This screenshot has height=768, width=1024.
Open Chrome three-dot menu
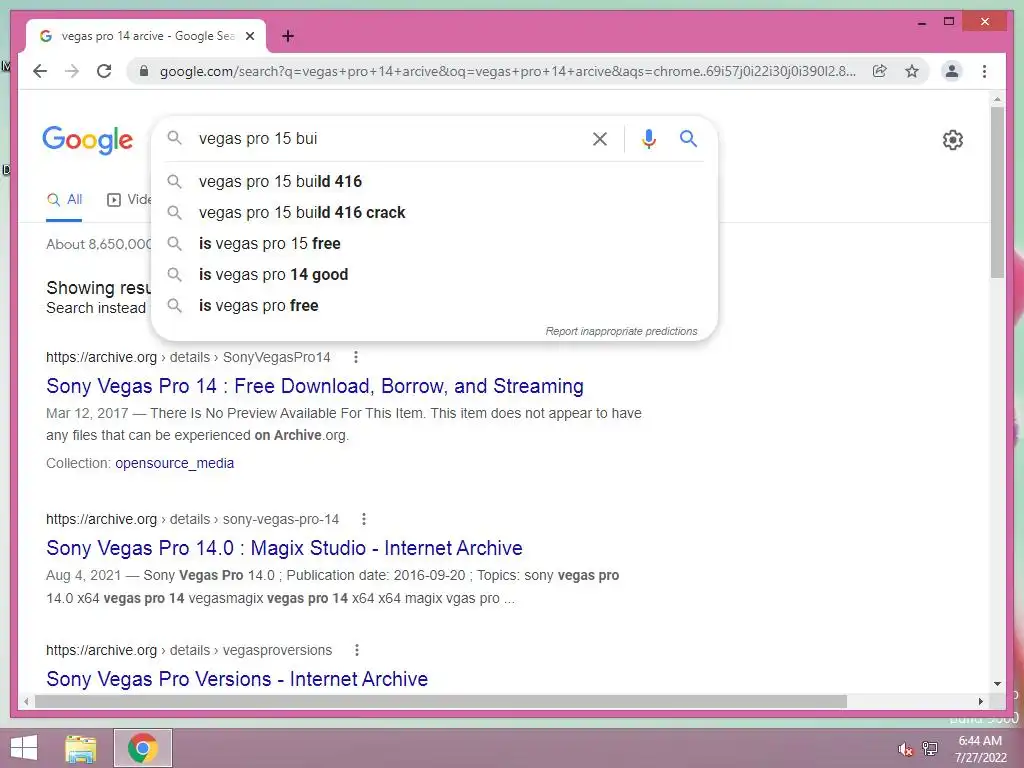tap(984, 71)
